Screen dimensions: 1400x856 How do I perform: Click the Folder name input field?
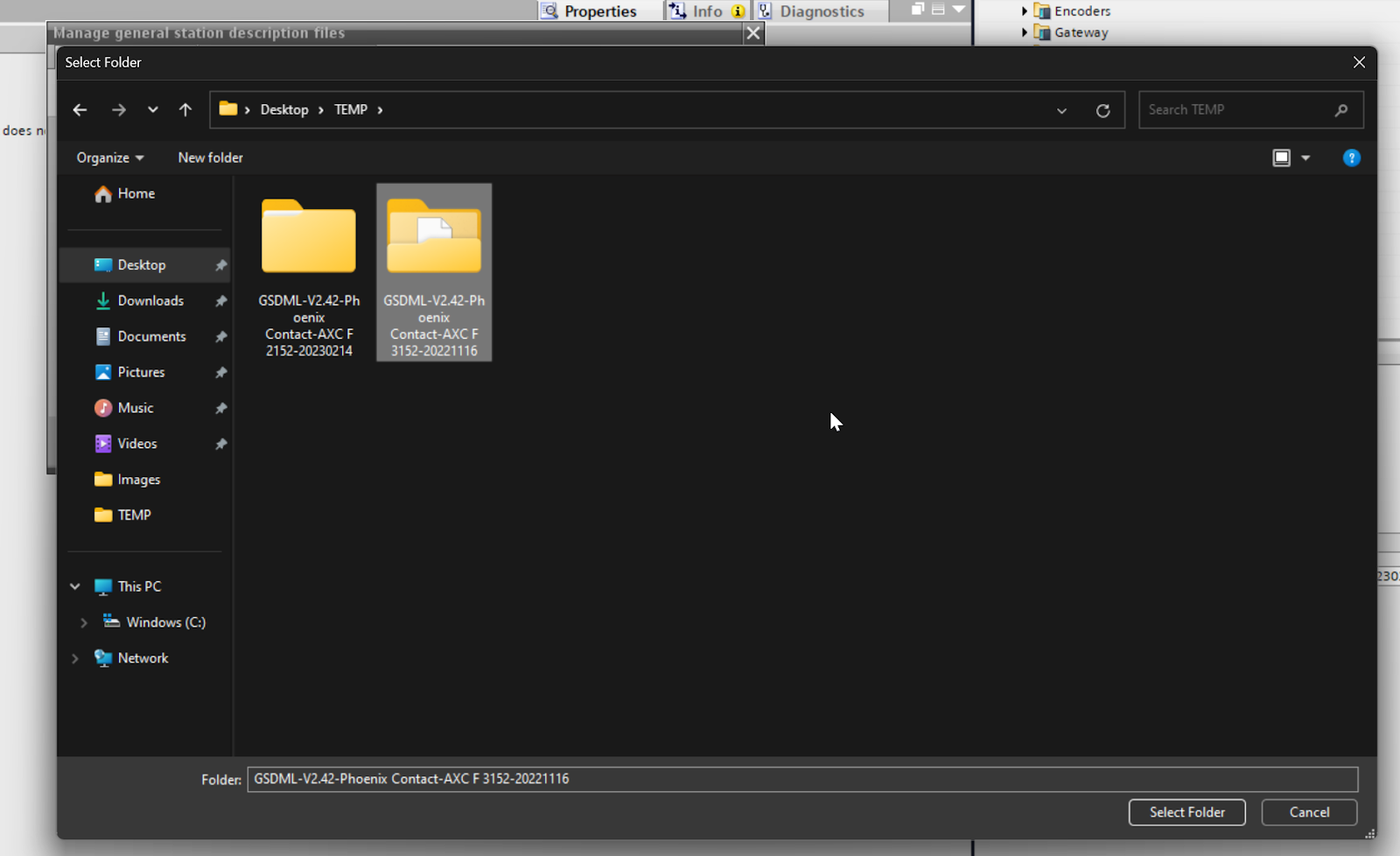click(x=802, y=779)
